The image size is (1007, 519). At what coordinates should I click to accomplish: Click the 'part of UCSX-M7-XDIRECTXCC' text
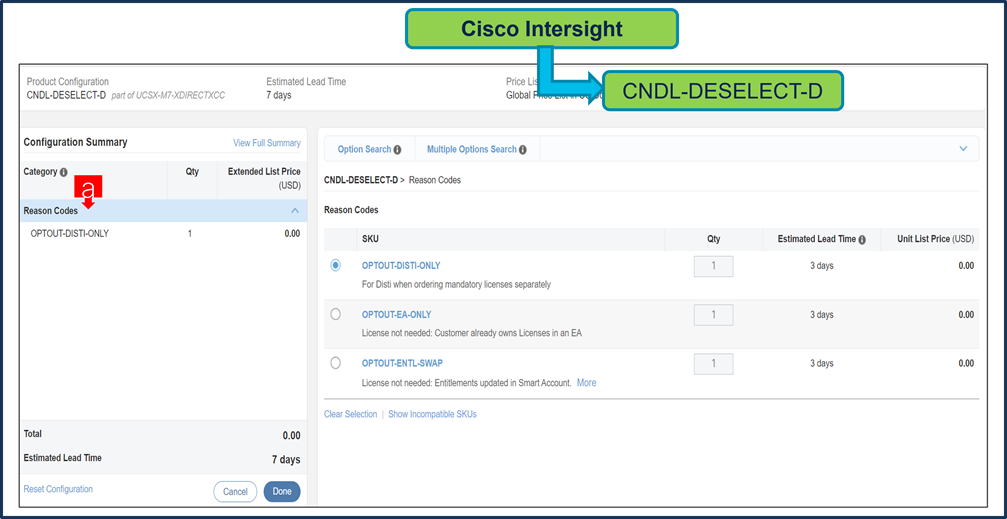(168, 95)
